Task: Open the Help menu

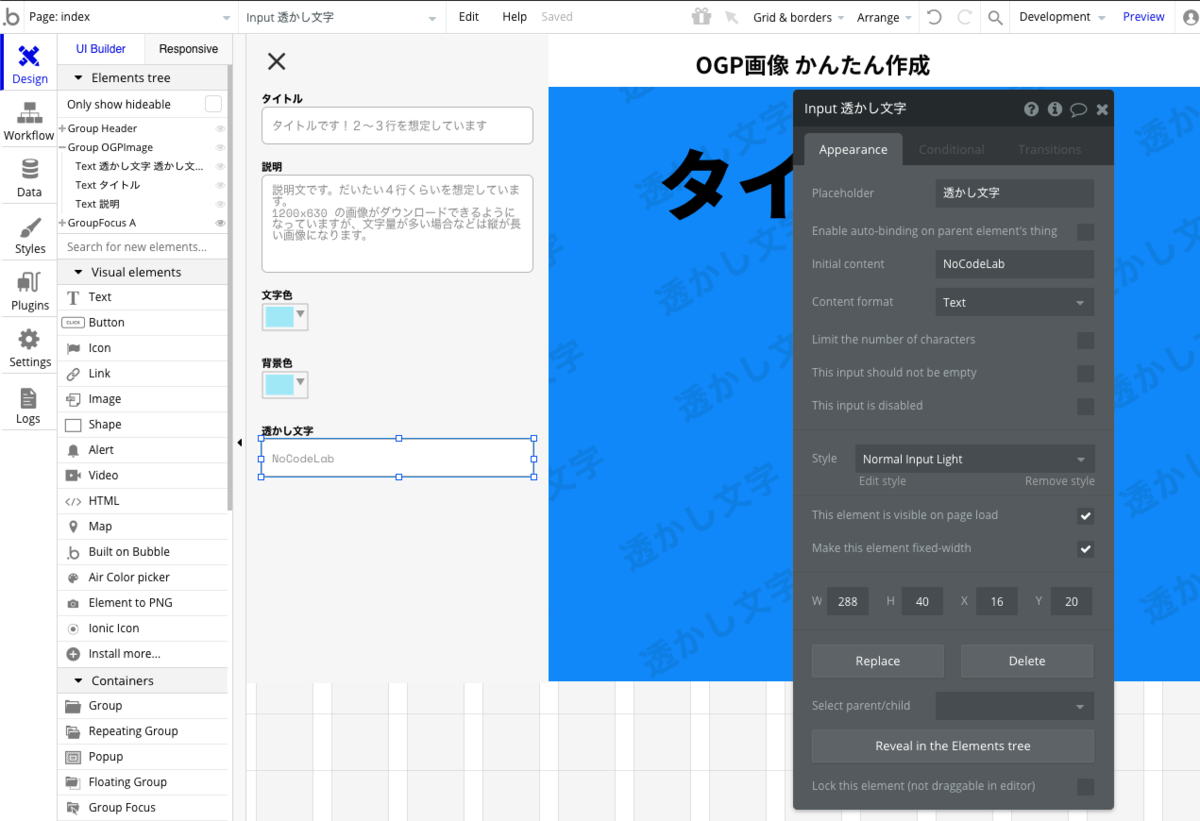Action: (514, 17)
